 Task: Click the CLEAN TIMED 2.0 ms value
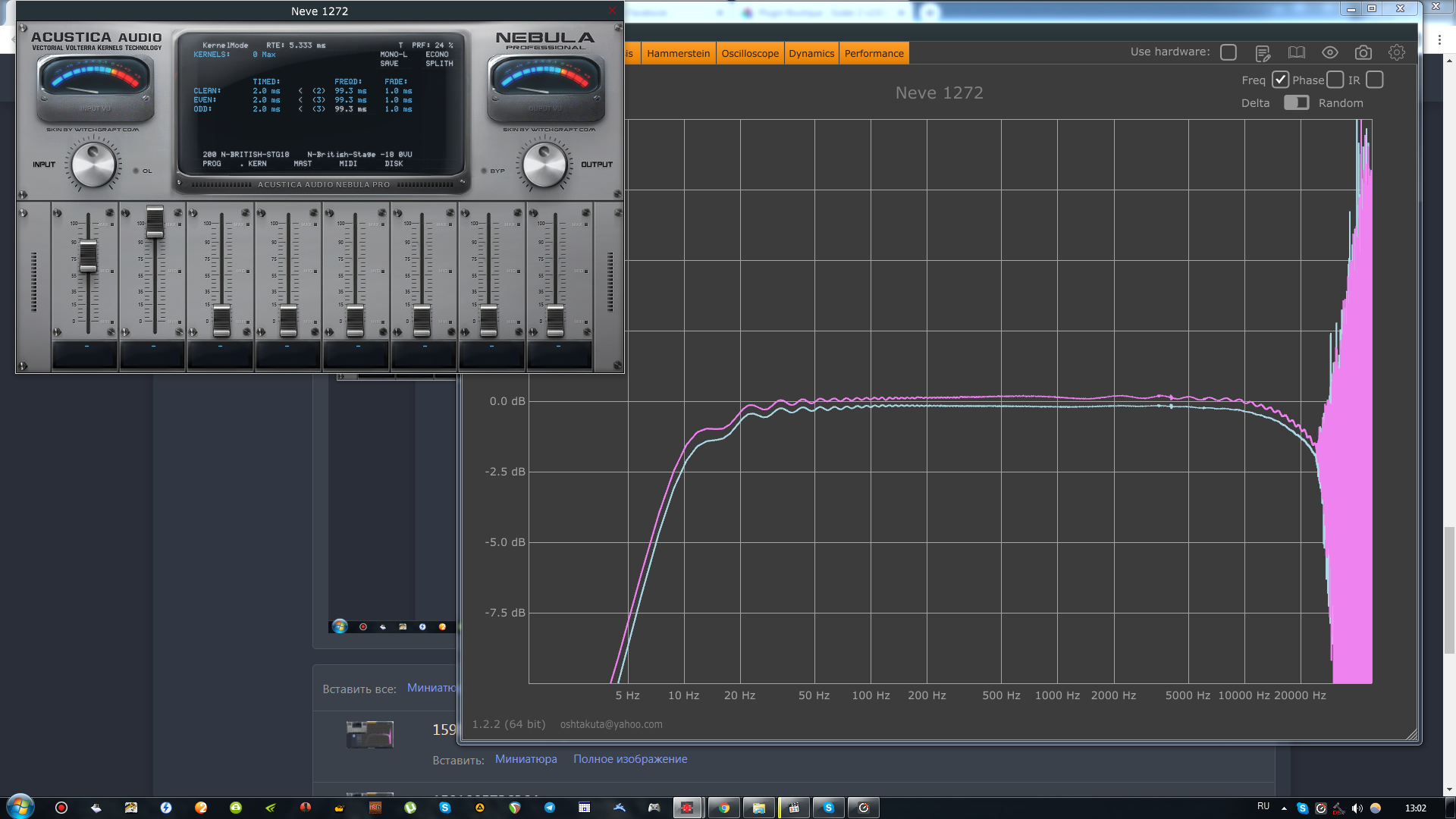(x=266, y=91)
